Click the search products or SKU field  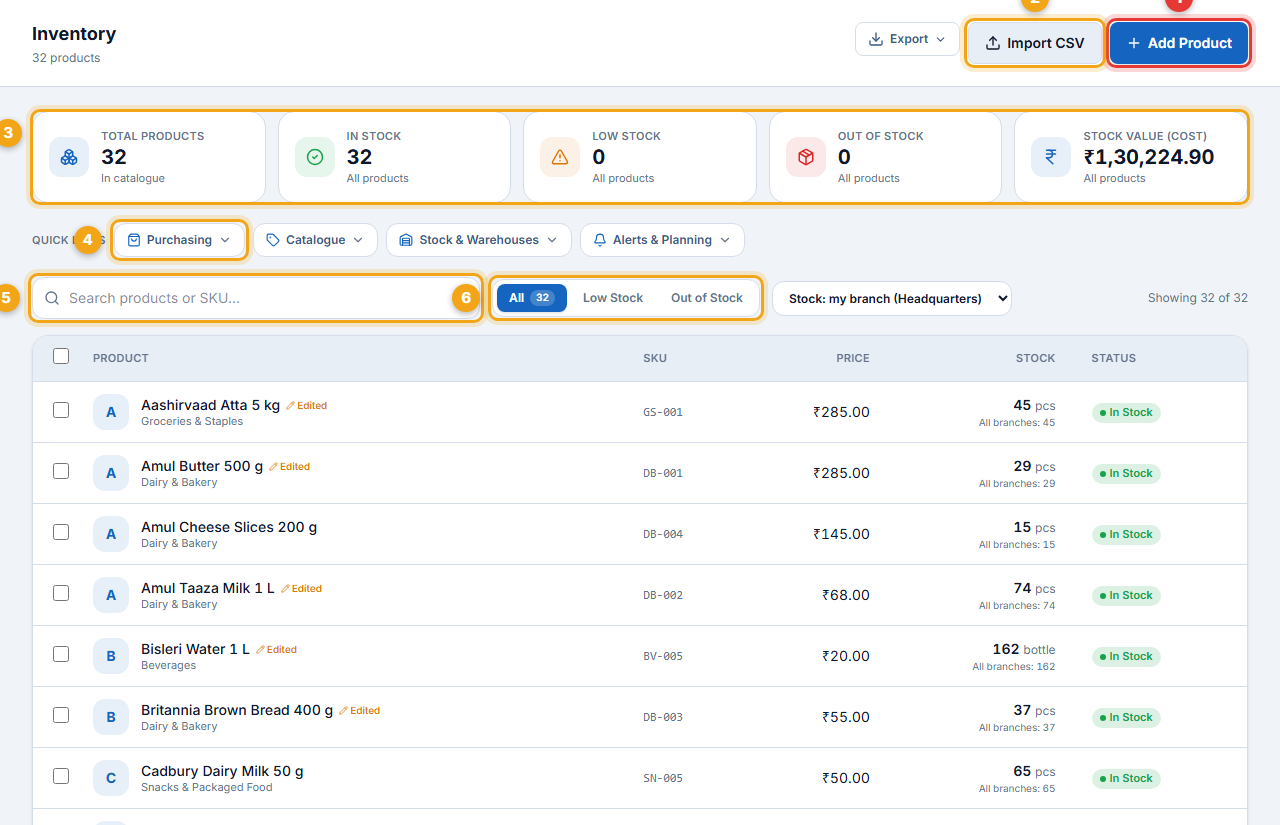pos(256,298)
